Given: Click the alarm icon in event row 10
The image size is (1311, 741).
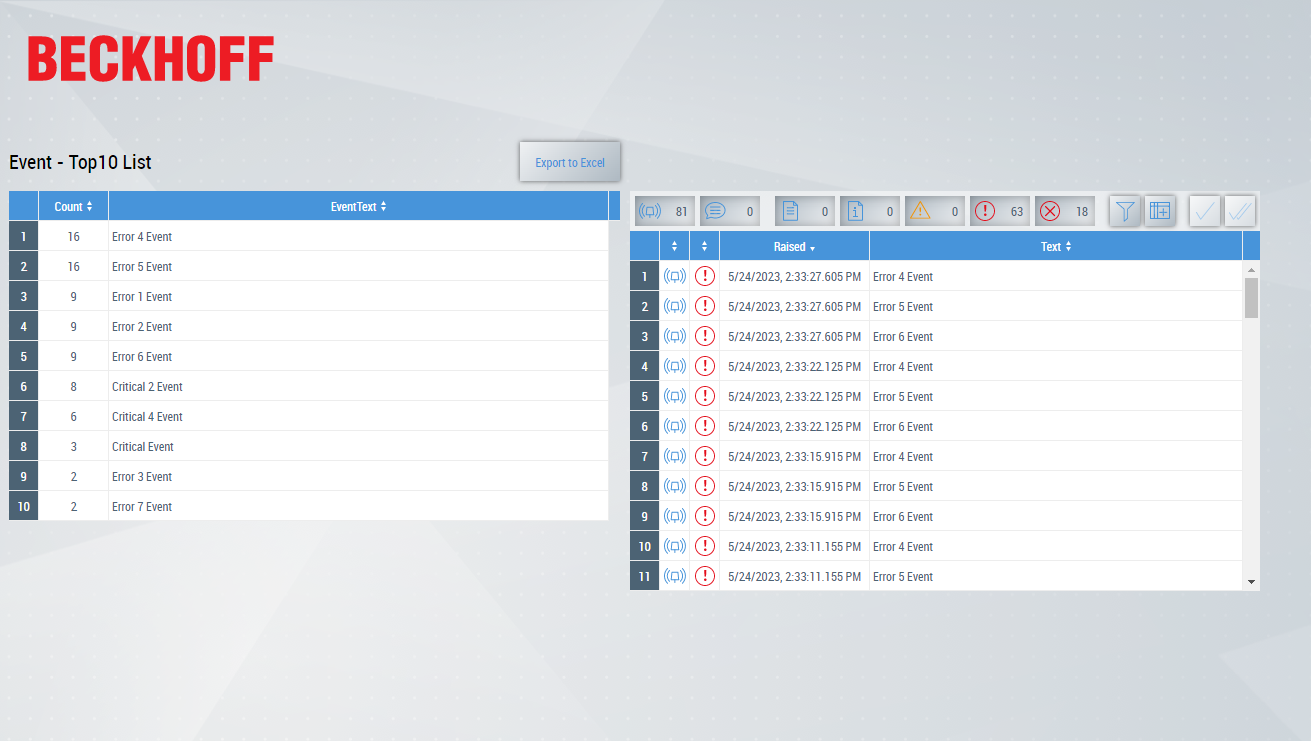Looking at the screenshot, I should 675,546.
